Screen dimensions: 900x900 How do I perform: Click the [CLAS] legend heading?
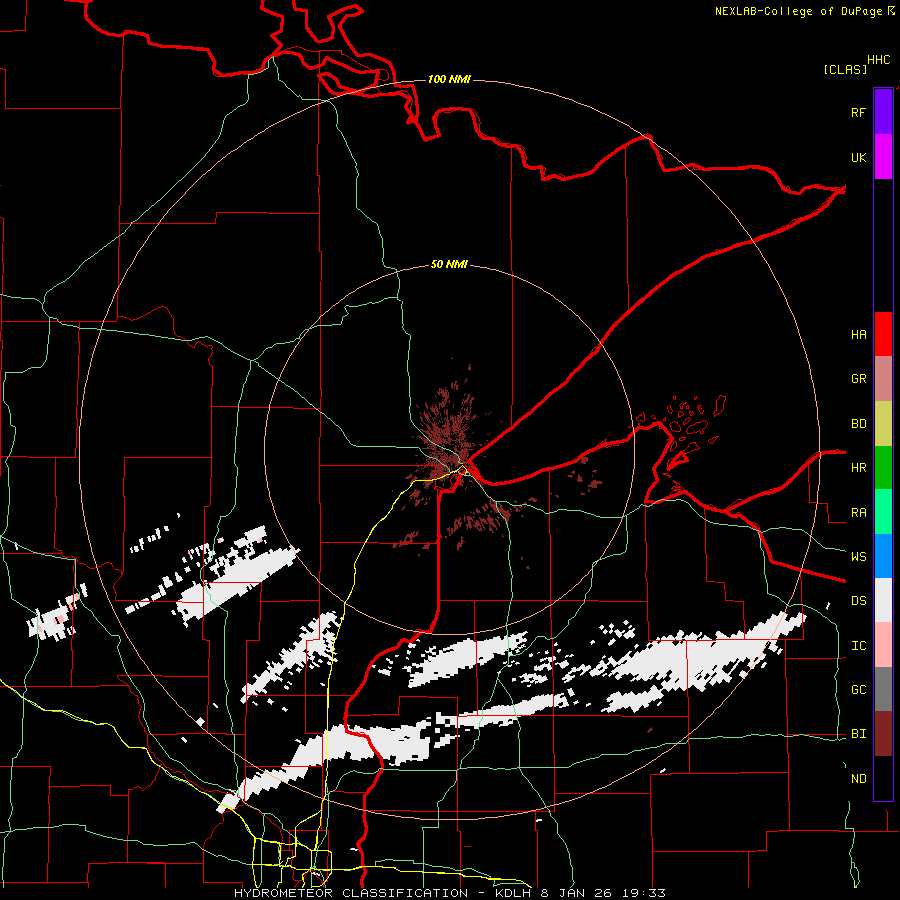[x=845, y=69]
